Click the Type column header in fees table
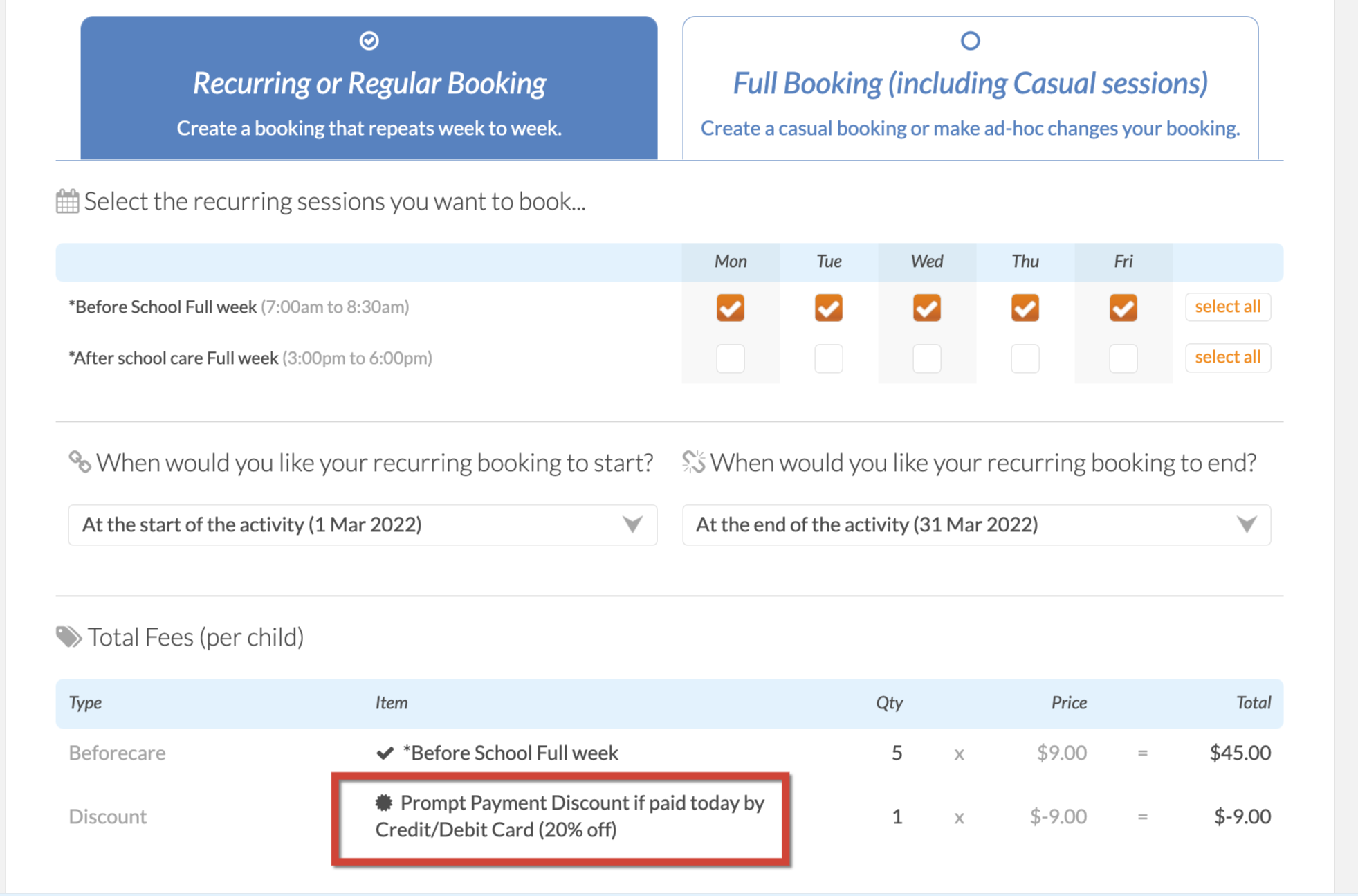This screenshot has height=896, width=1358. (x=85, y=703)
